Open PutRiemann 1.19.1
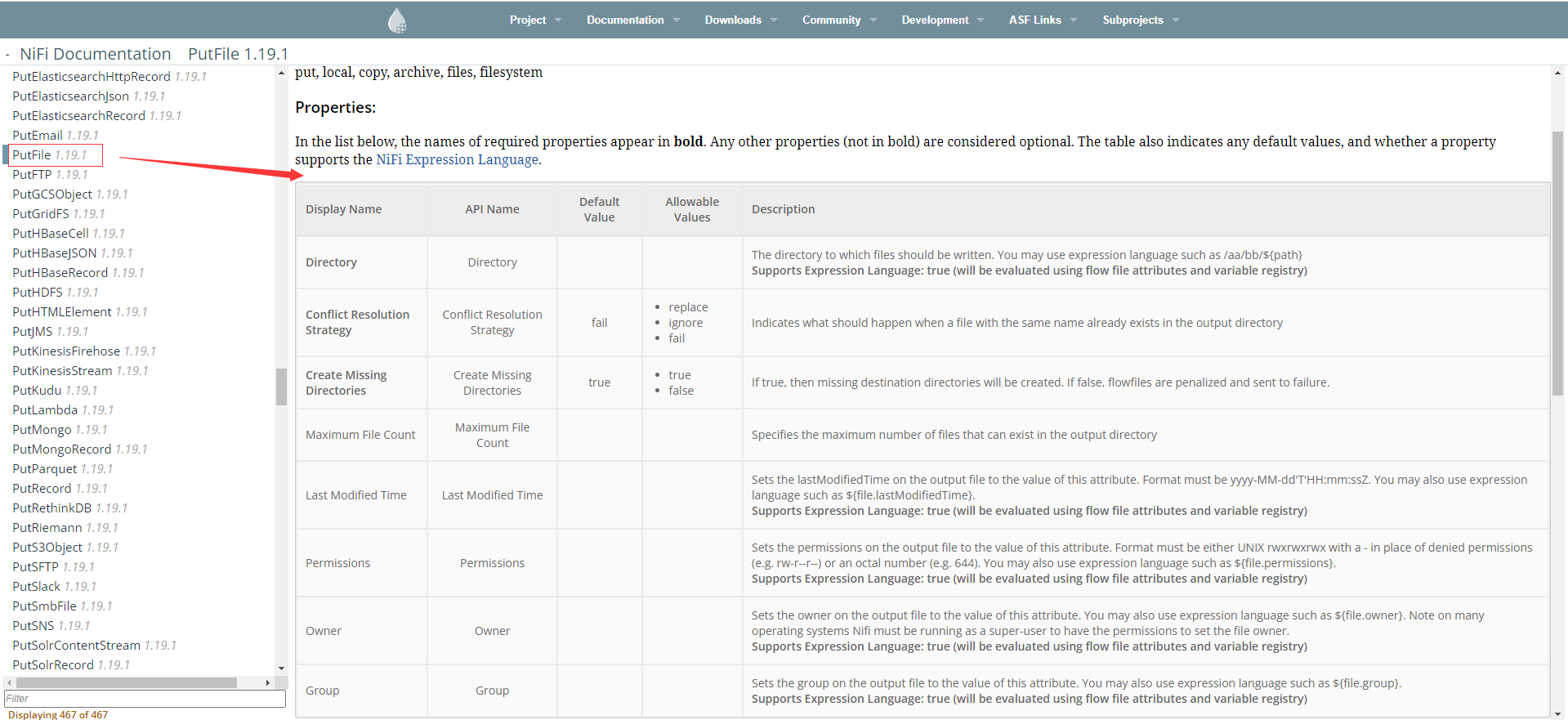Viewport: 1568px width, 720px height. 65,528
